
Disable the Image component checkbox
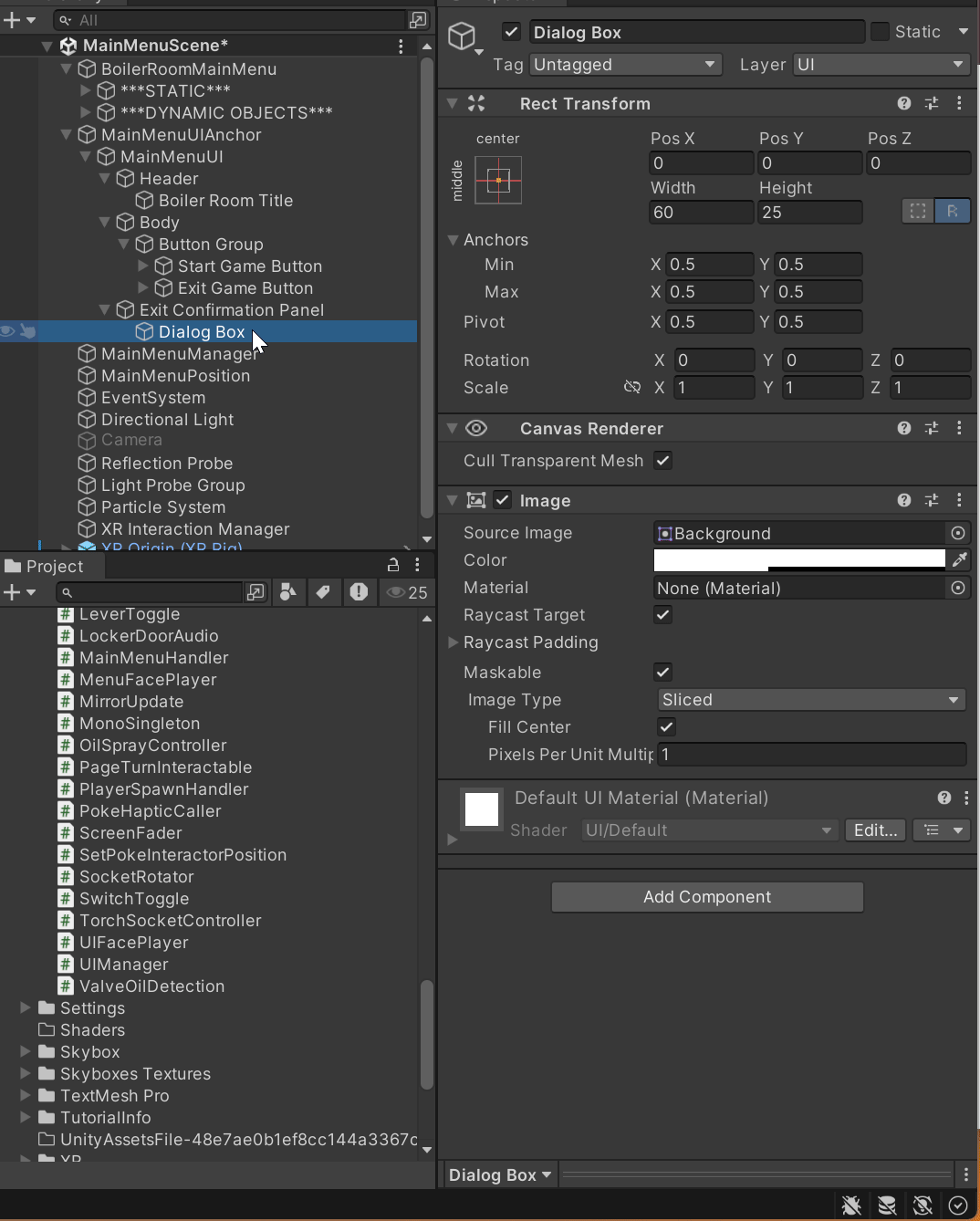pyautogui.click(x=503, y=500)
